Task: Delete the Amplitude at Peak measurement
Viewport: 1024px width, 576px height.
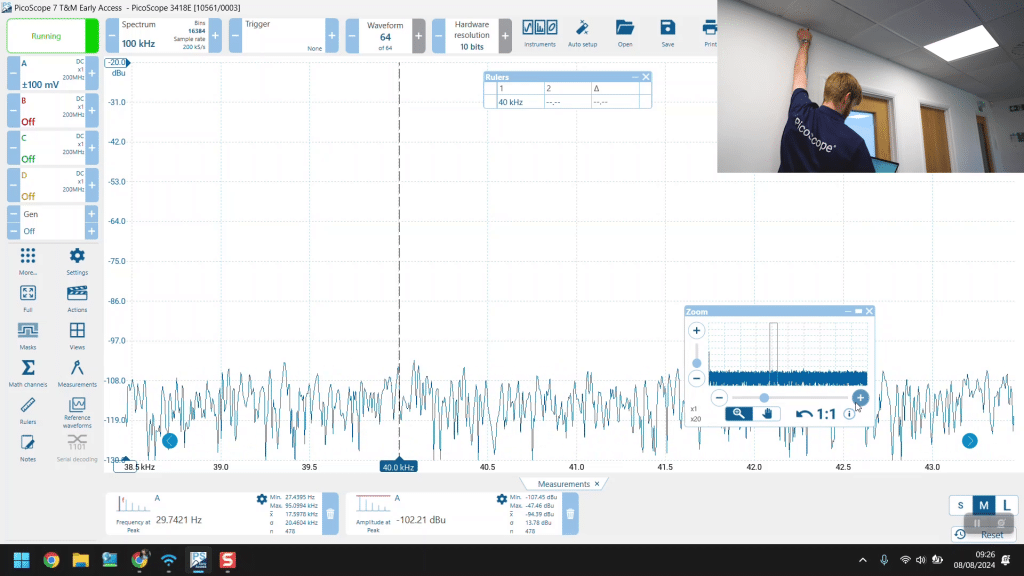Action: [570, 514]
